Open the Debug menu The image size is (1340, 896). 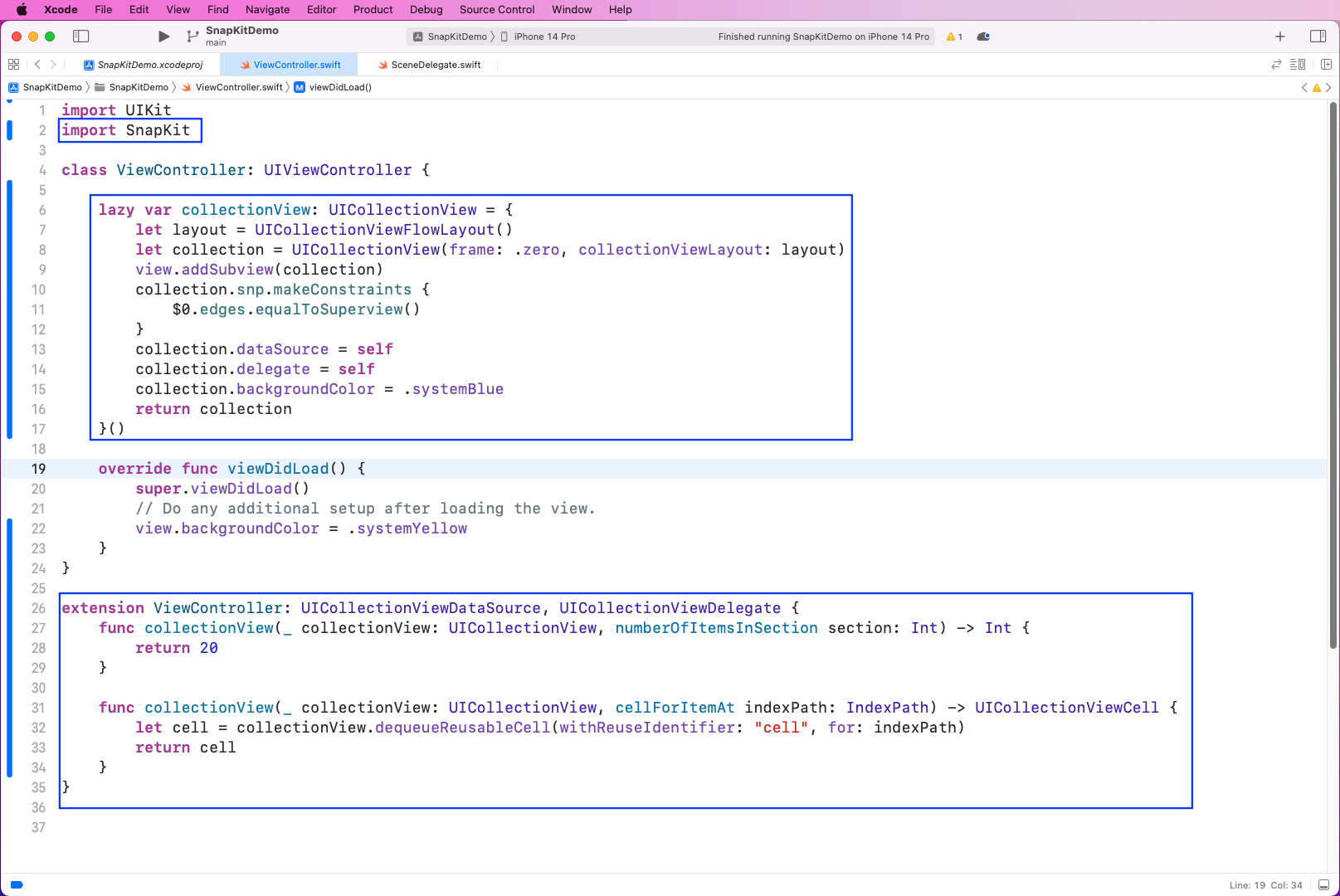click(x=426, y=9)
